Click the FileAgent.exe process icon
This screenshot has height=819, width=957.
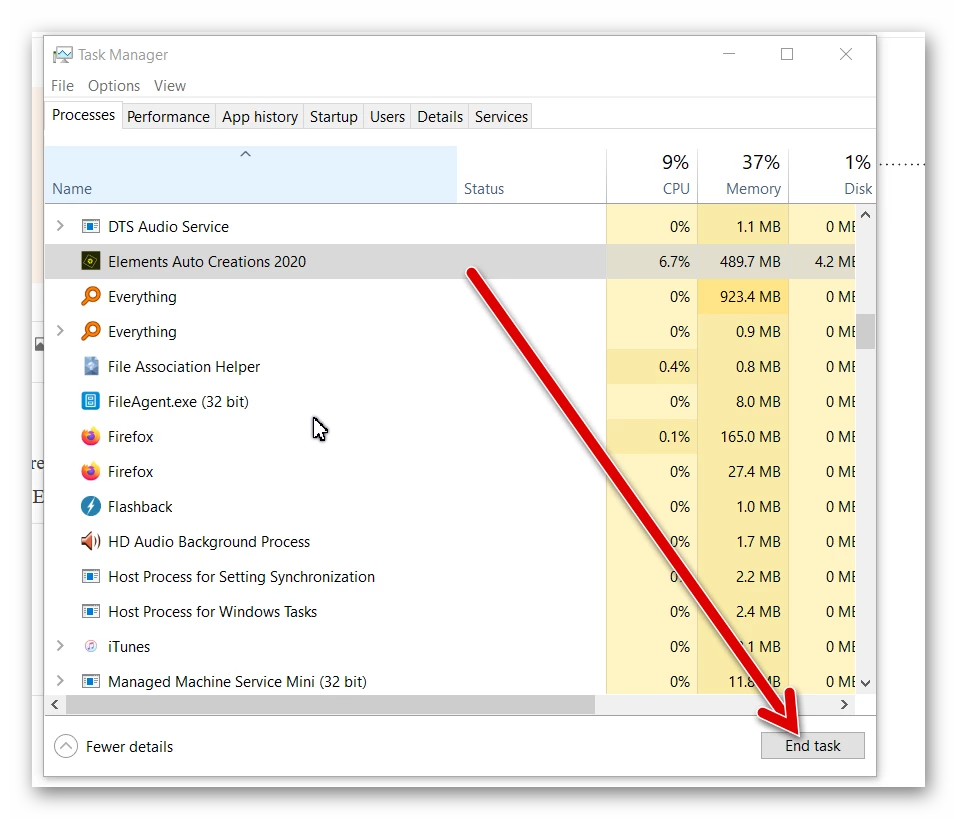point(91,401)
